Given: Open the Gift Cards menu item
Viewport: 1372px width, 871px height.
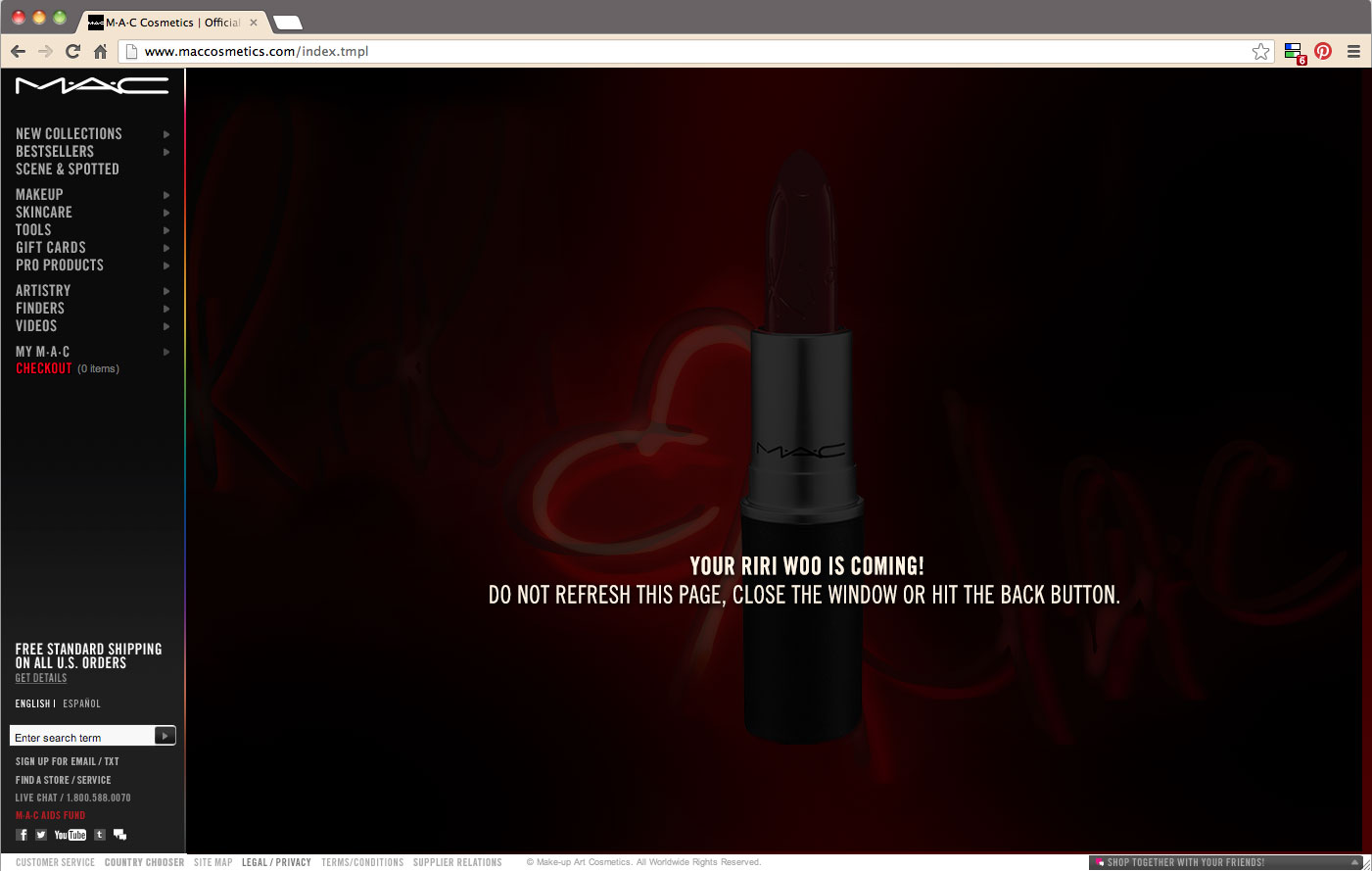Looking at the screenshot, I should [51, 248].
